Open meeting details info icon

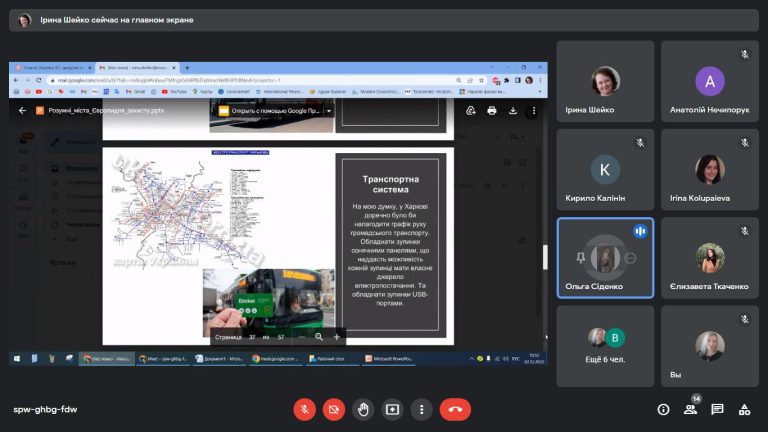(x=663, y=409)
